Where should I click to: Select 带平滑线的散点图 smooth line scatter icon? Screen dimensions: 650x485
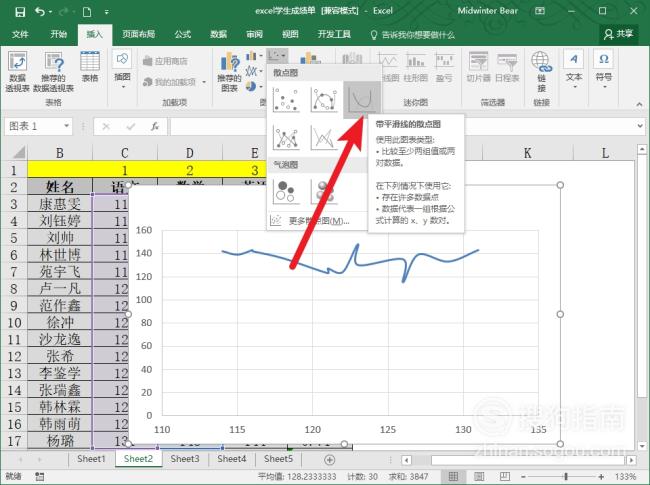[x=361, y=100]
